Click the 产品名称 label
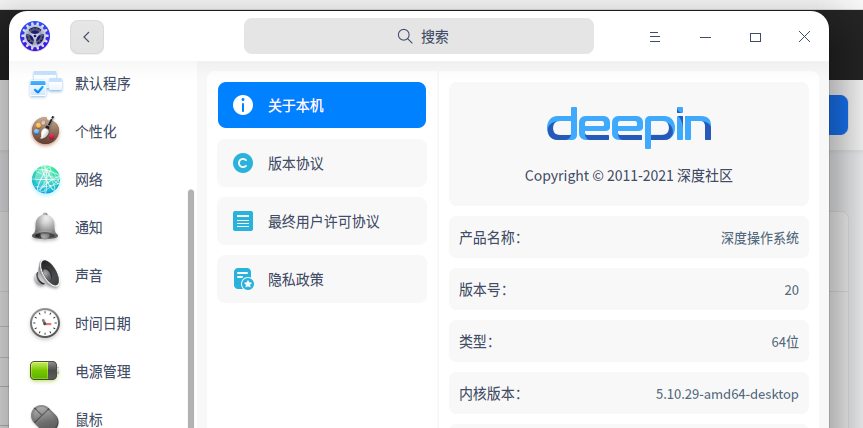The width and height of the screenshot is (863, 428). (489, 238)
